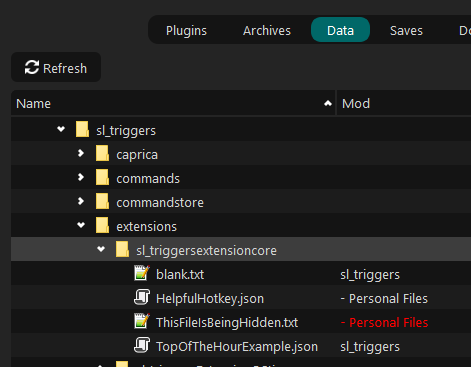Click the blank.txt notepad icon
The width and height of the screenshot is (471, 367).
click(142, 273)
